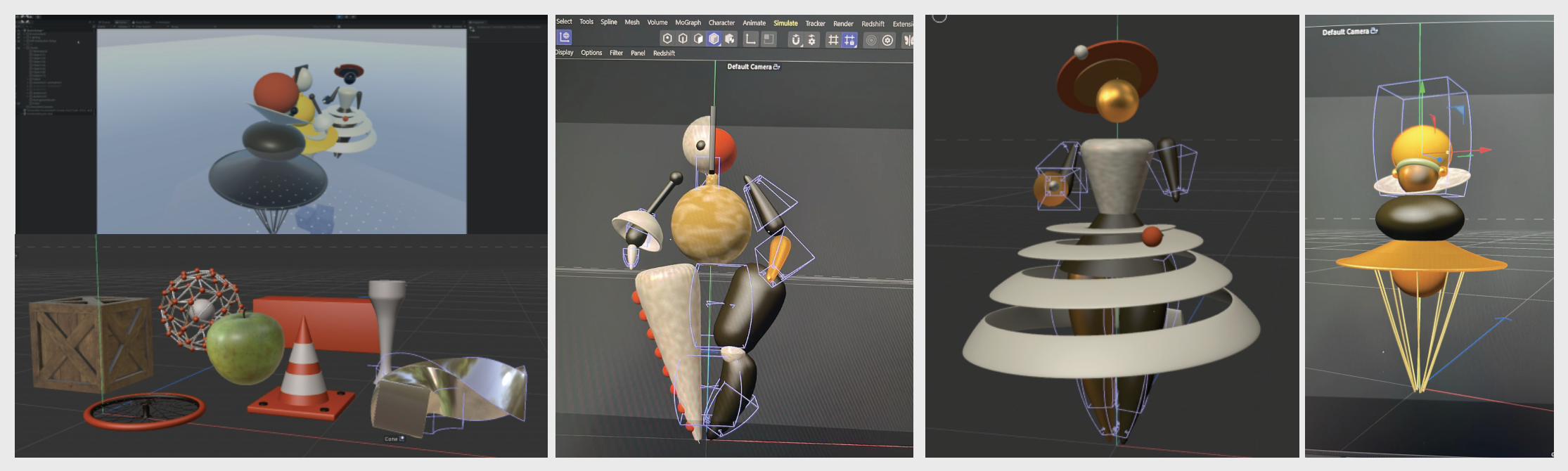Select the highlighted Model mode cube icon
This screenshot has width=1568, height=471.
click(x=714, y=39)
